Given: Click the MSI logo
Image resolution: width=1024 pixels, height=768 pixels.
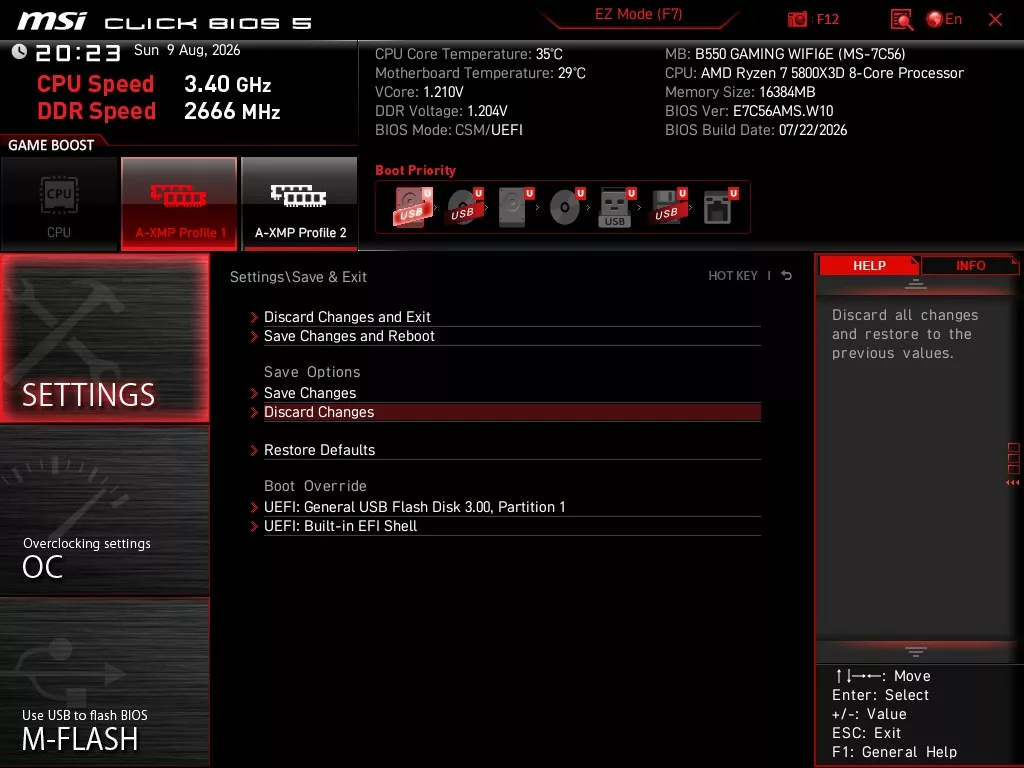Looking at the screenshot, I should tap(52, 21).
